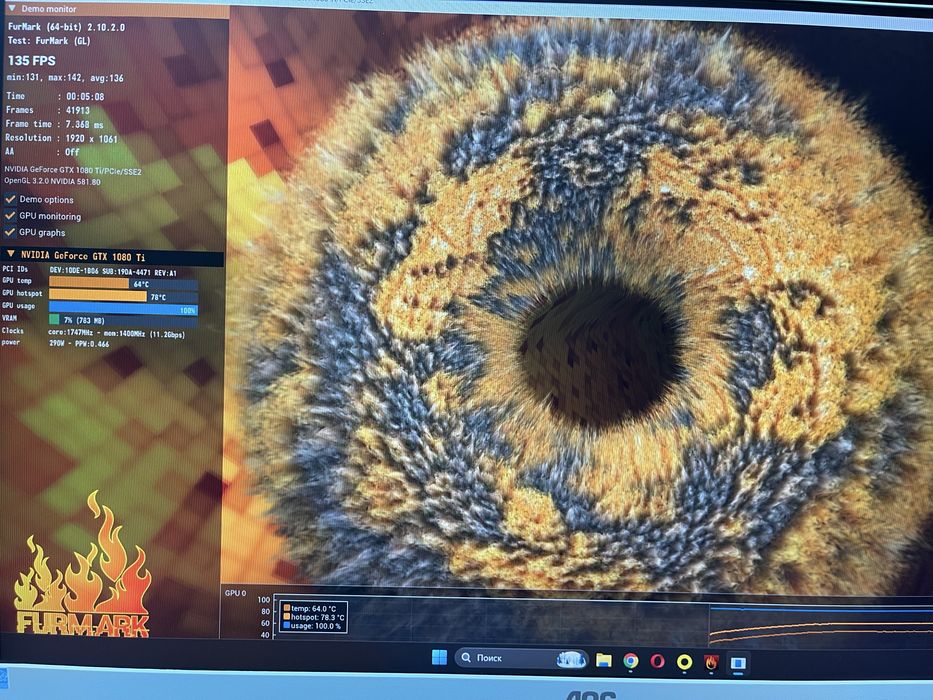Open the Opera browser taskbar icon
Viewport: 933px width, 700px height.
(x=657, y=661)
